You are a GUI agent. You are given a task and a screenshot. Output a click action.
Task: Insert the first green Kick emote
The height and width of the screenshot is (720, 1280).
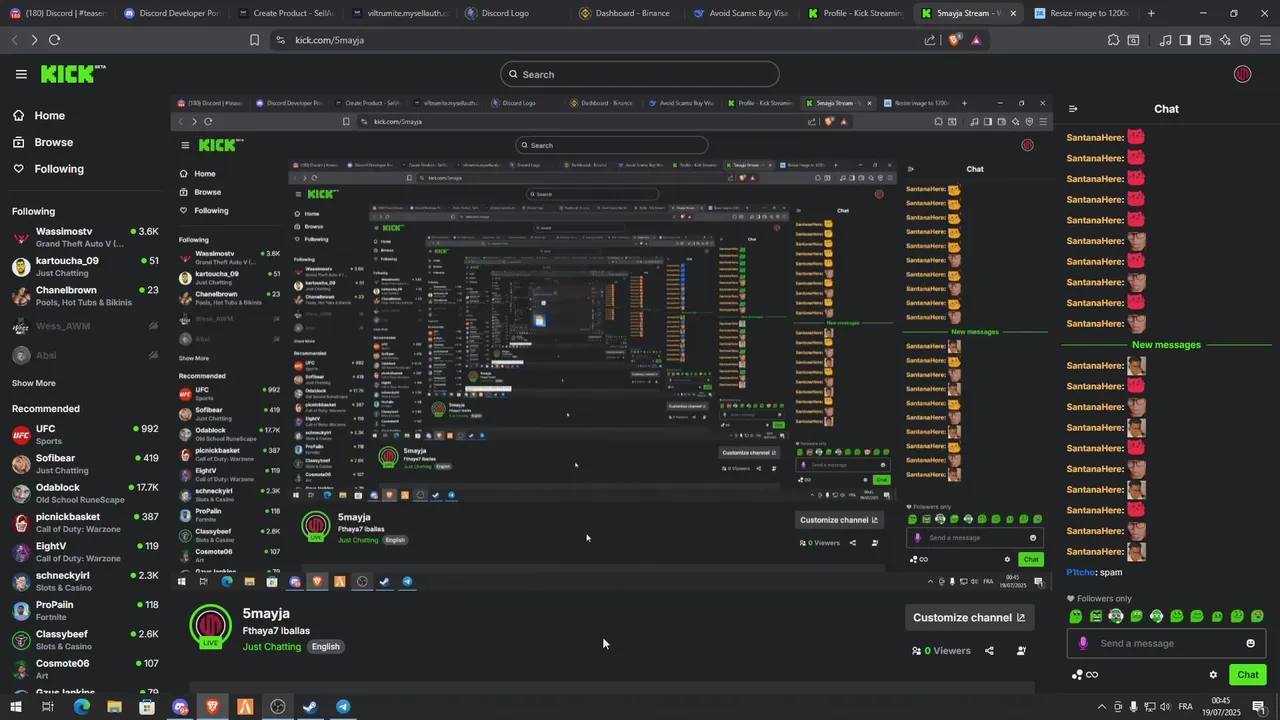(1076, 616)
